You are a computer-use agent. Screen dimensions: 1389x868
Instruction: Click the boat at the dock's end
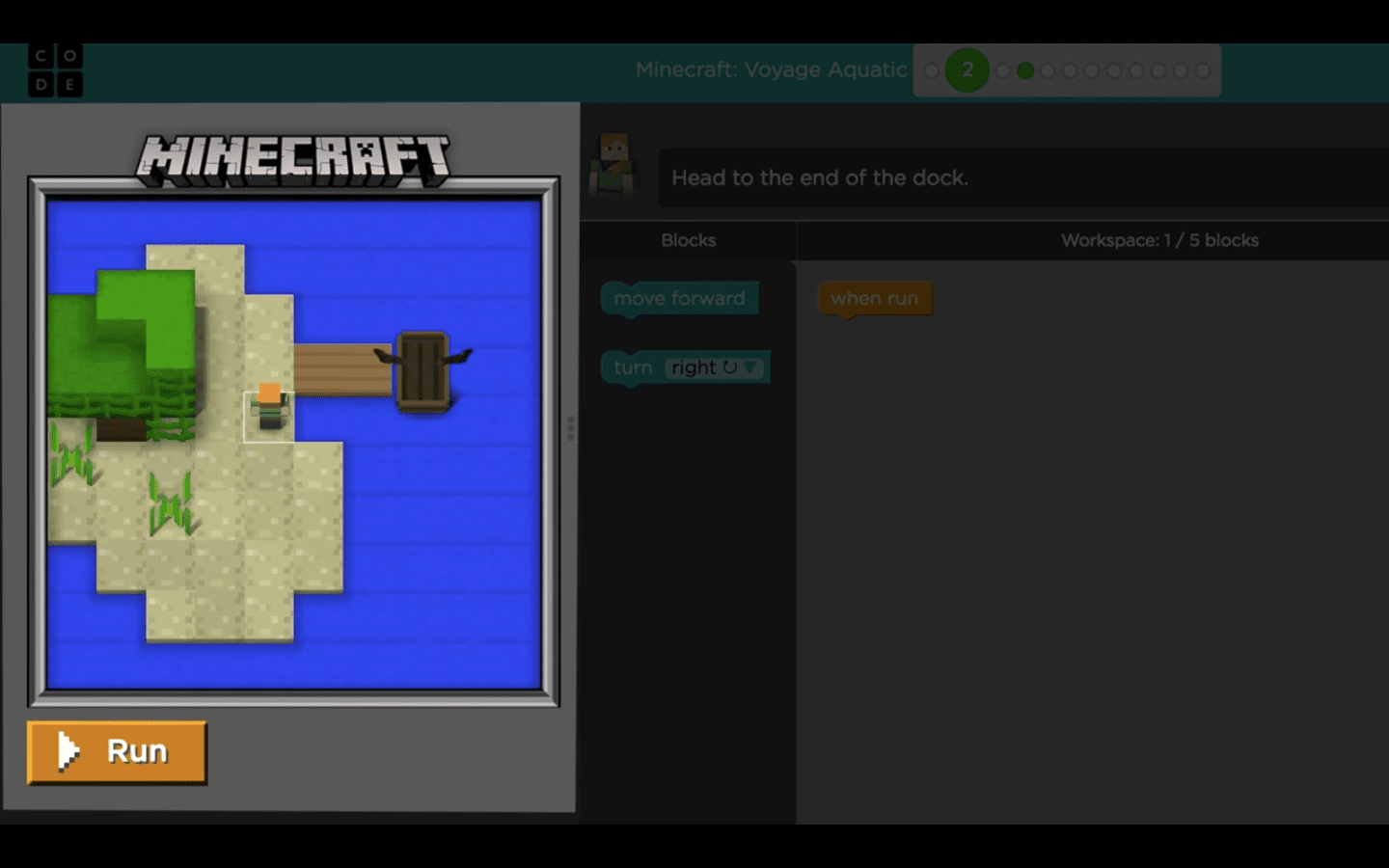click(423, 371)
